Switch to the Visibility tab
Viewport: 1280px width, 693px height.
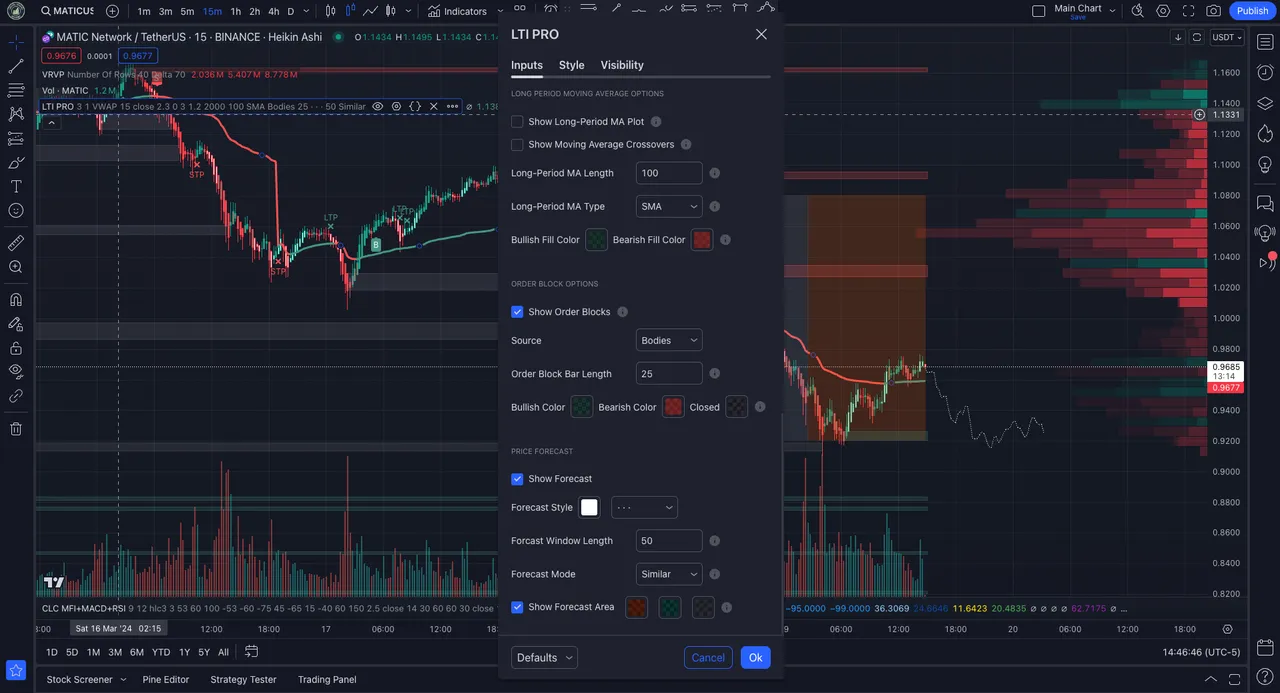coord(622,65)
